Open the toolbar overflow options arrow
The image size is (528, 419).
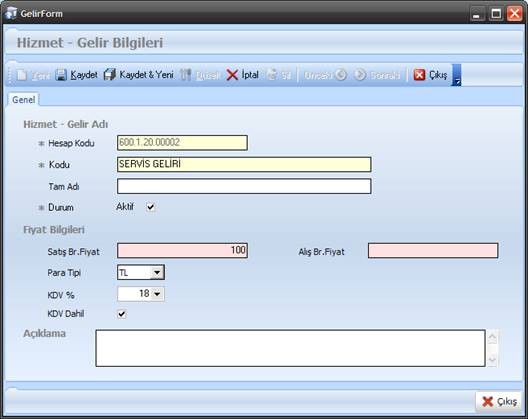pos(456,75)
